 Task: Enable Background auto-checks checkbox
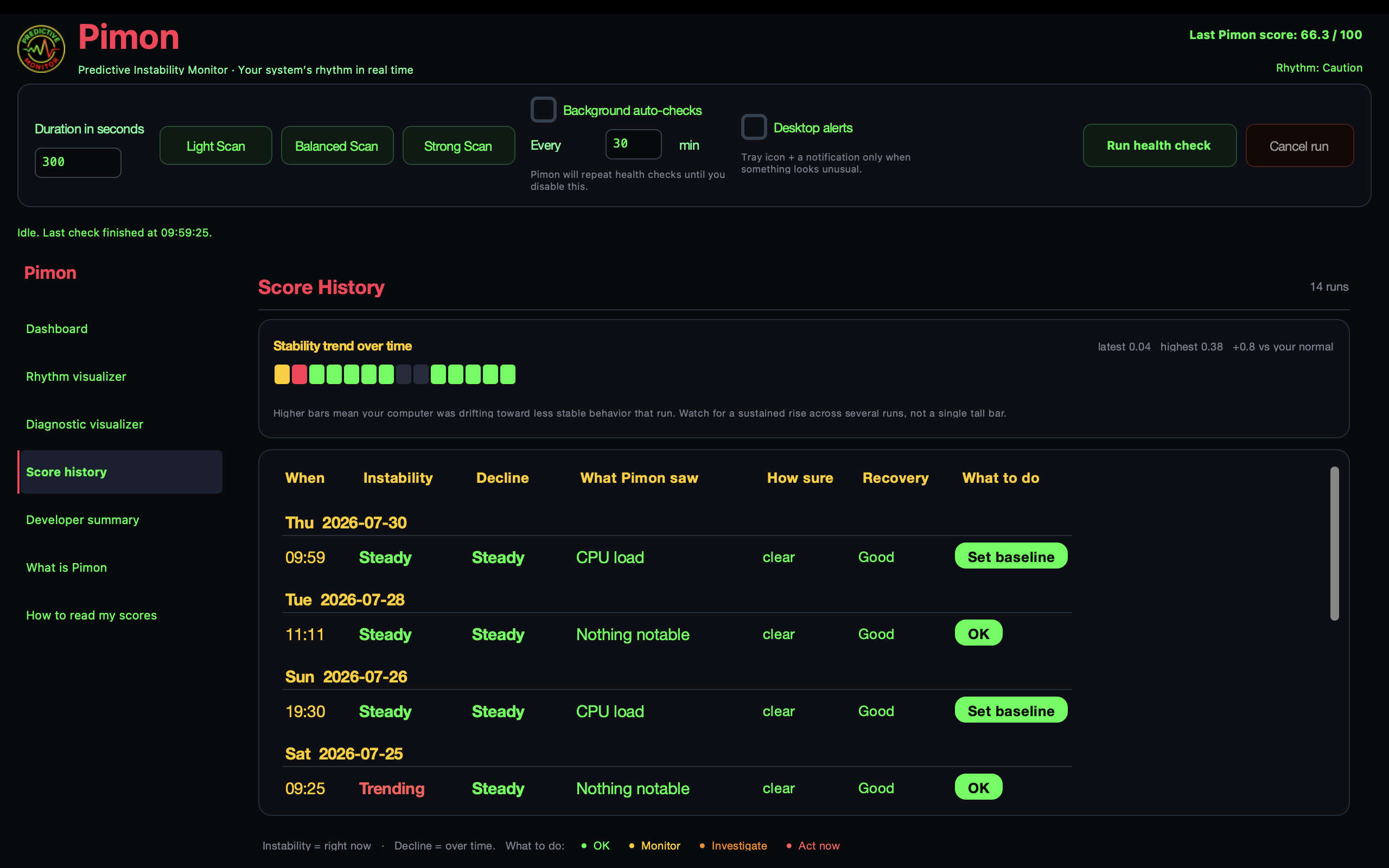(x=543, y=110)
